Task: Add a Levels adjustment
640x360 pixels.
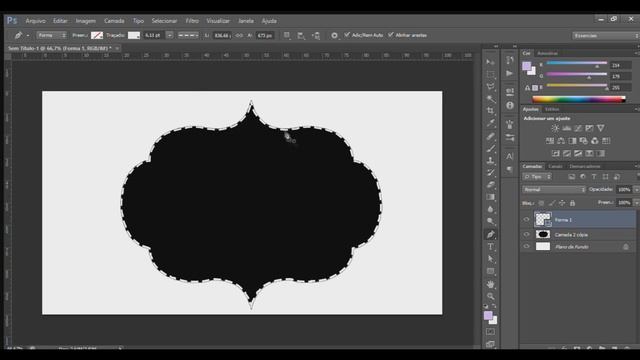Action: click(567, 128)
